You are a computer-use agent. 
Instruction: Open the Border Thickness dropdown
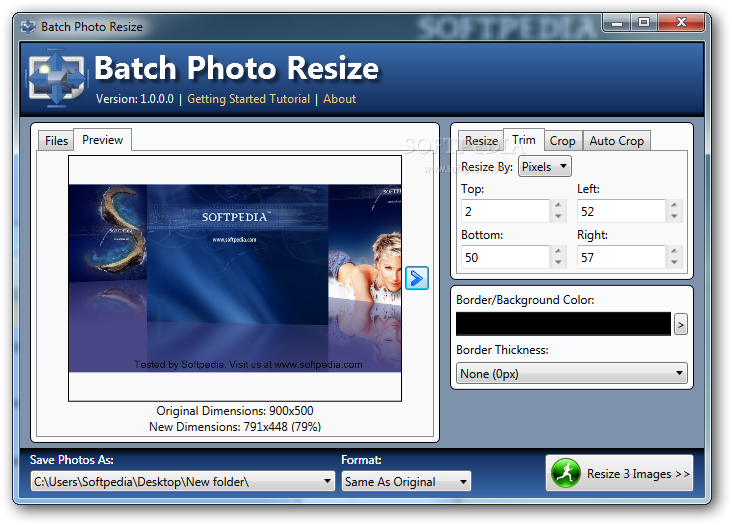click(x=571, y=373)
